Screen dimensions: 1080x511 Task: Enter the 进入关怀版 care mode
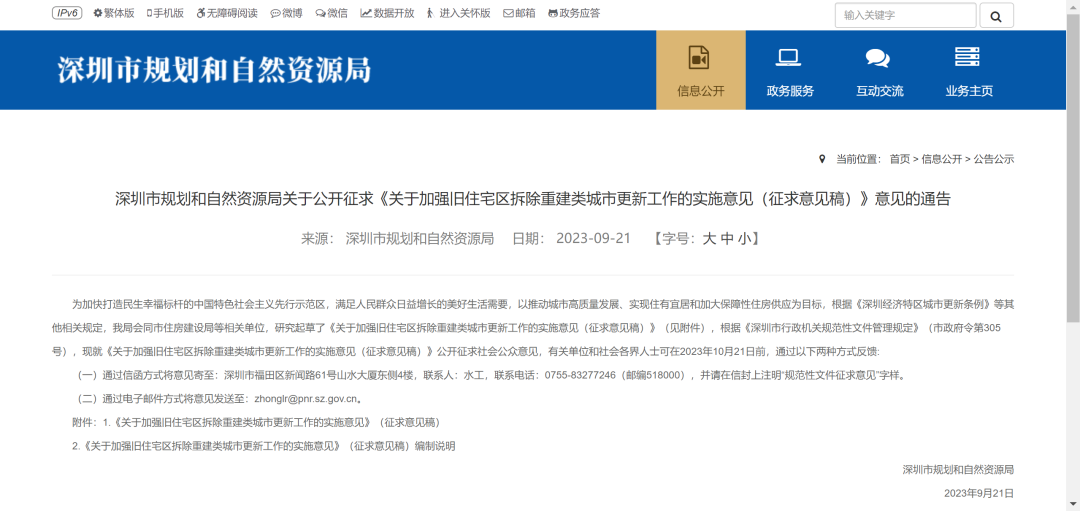point(459,13)
